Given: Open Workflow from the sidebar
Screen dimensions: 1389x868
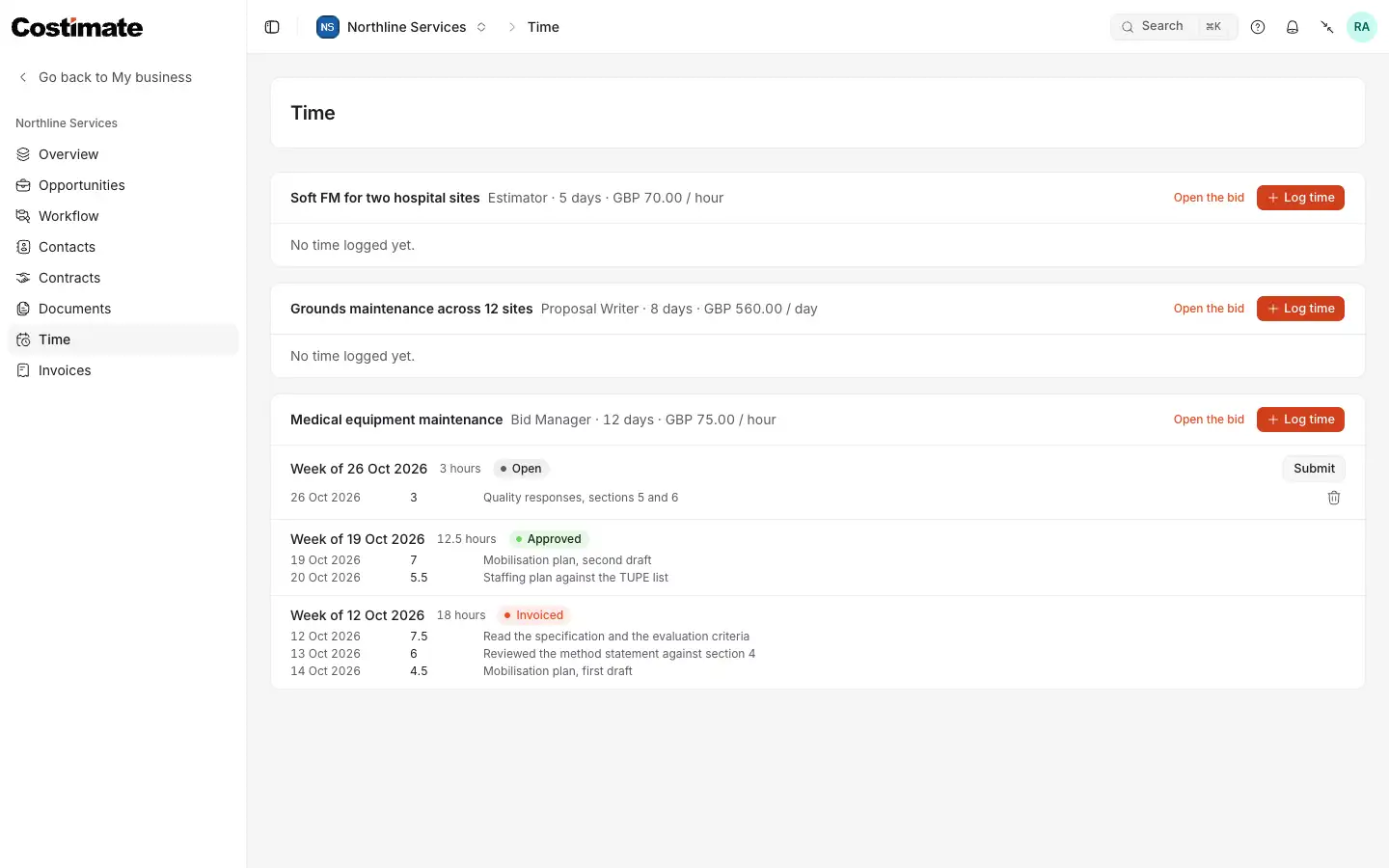Looking at the screenshot, I should pos(123,216).
